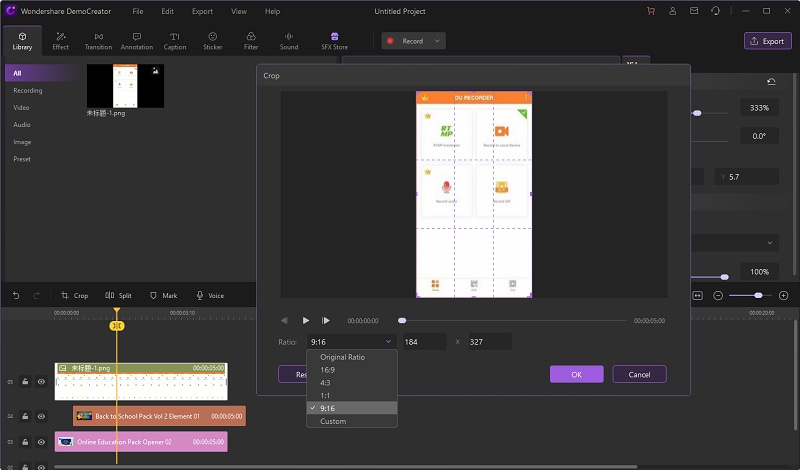Choose Custom ratio option

pyautogui.click(x=352, y=421)
